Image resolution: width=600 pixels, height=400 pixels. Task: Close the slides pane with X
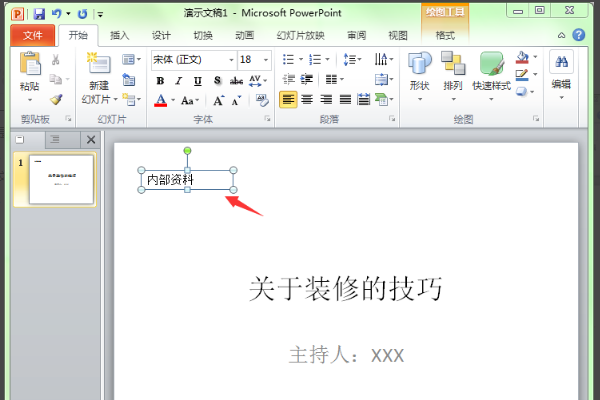click(x=91, y=140)
